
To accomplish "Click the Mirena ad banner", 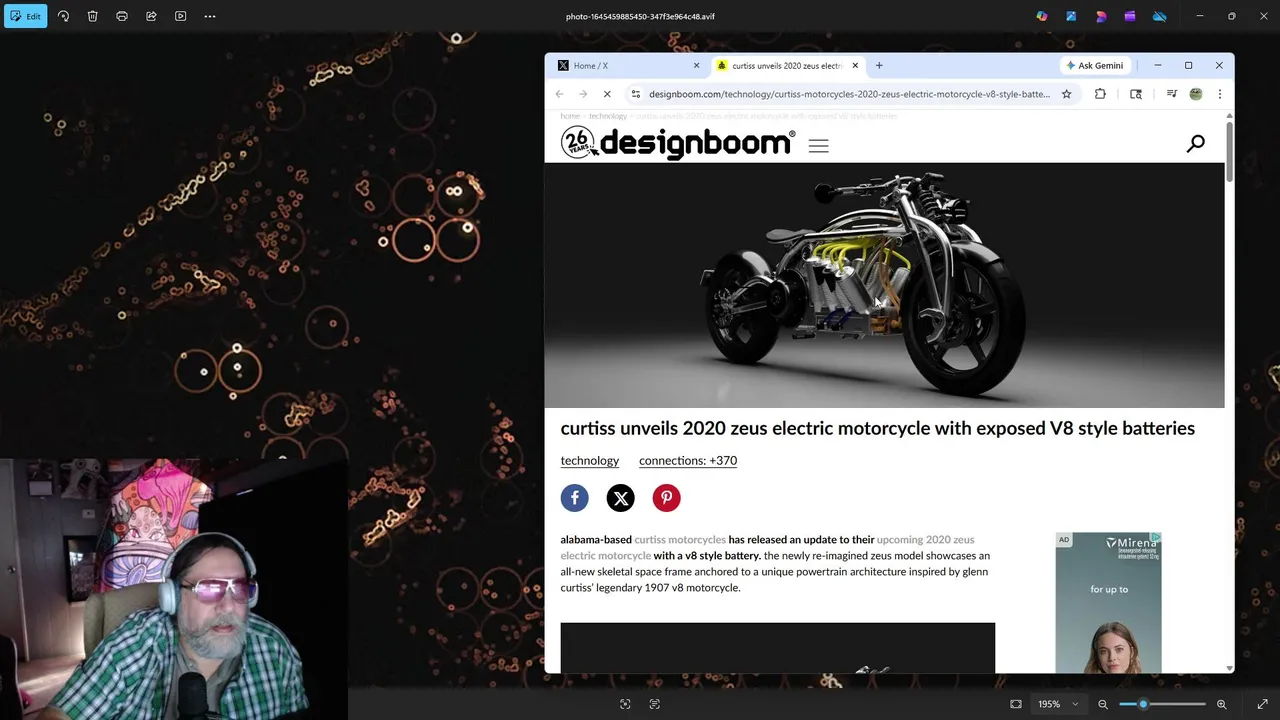I will point(1108,603).
